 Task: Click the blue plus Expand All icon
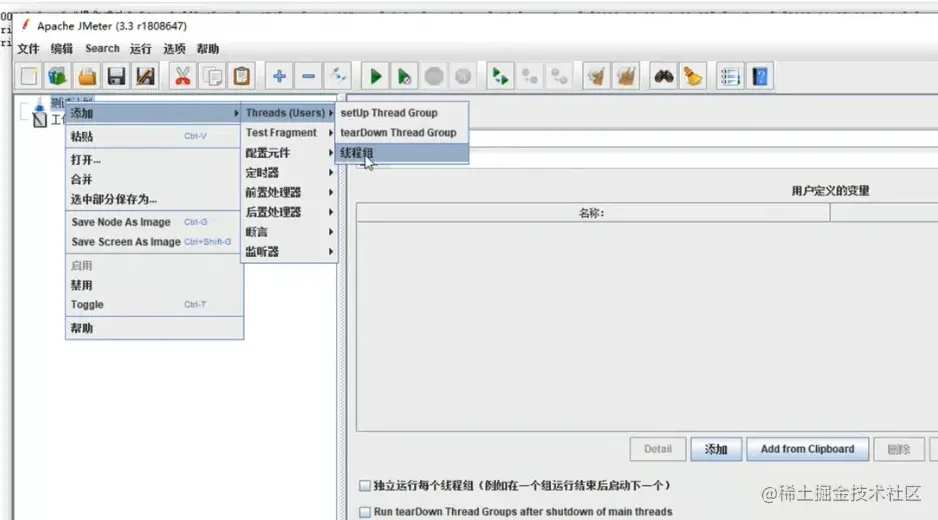tap(279, 77)
